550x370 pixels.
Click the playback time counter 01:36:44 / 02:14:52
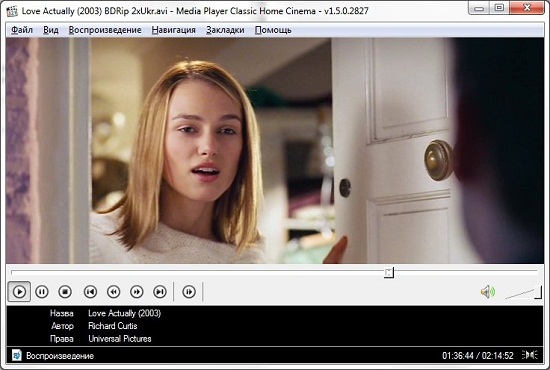tap(478, 356)
